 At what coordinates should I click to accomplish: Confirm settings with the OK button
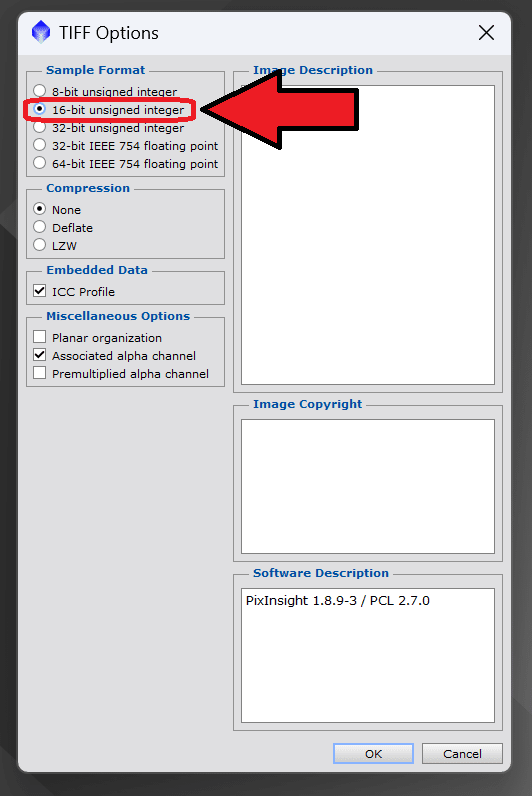pos(373,754)
